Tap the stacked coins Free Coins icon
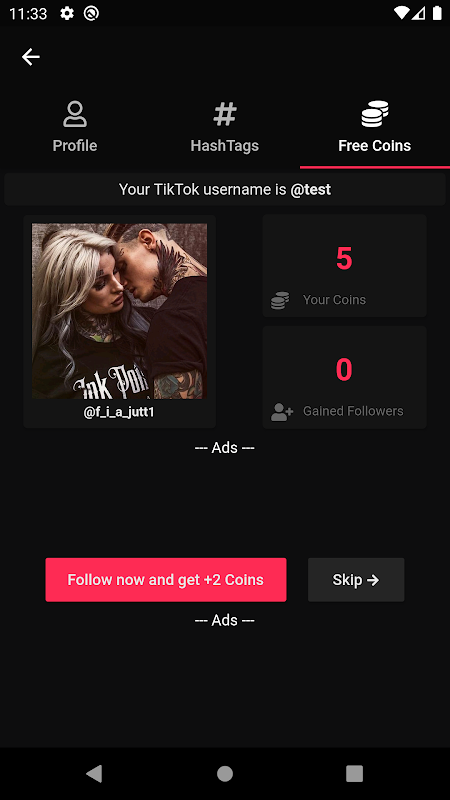Image resolution: width=450 pixels, height=800 pixels. point(374,114)
